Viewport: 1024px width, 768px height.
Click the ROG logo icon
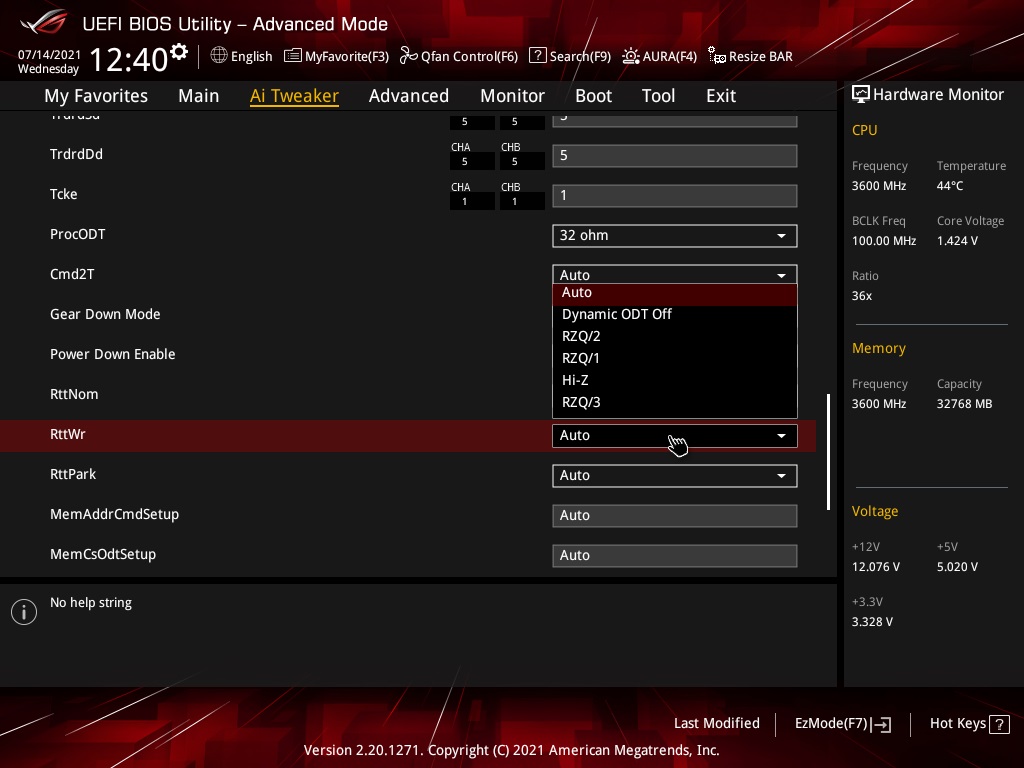[44, 23]
